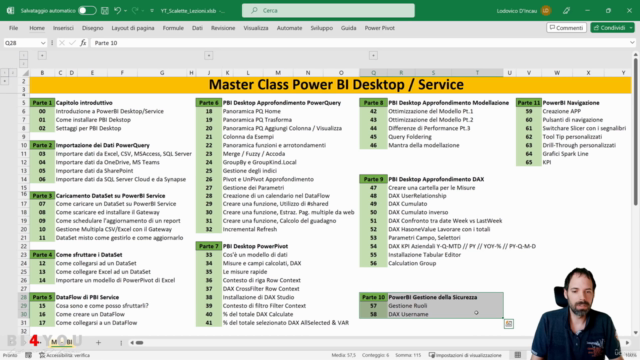Select the green Parte 1 cell

pos(42,103)
